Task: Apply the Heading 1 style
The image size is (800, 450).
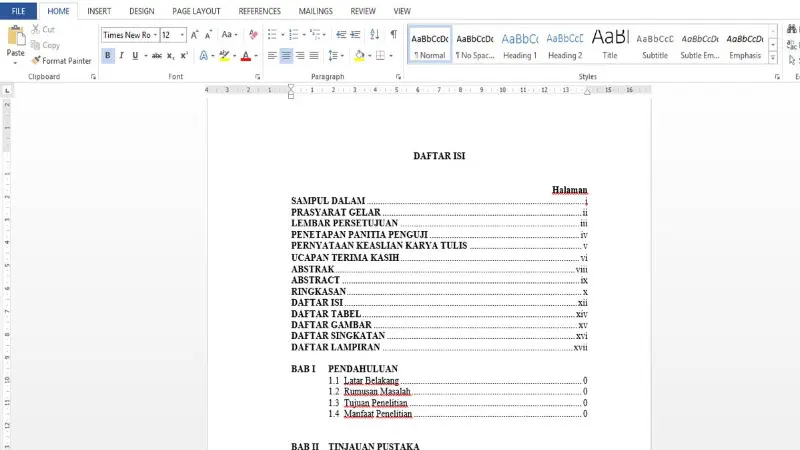Action: tap(520, 45)
